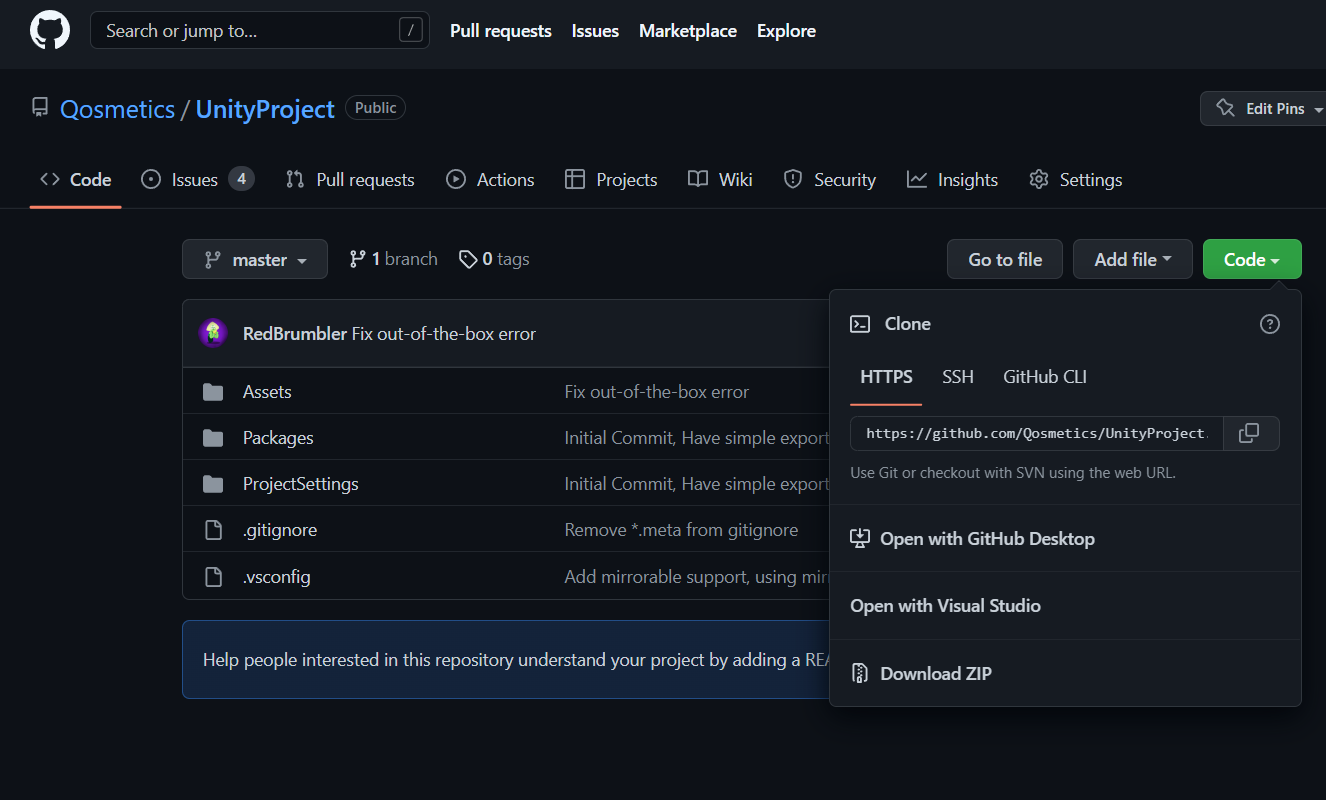Click Open with Visual Studio
Viewport: 1326px width, 800px height.
coord(1065,606)
